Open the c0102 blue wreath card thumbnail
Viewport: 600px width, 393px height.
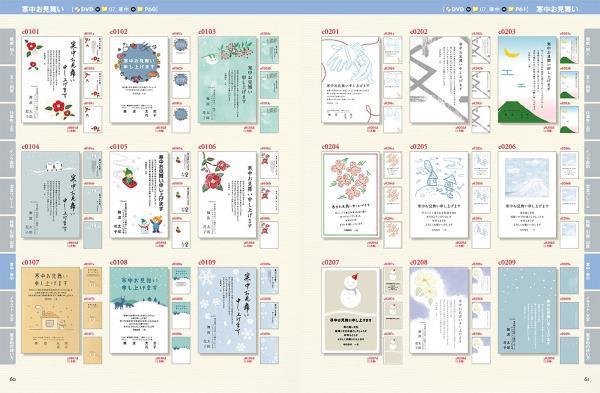139,80
